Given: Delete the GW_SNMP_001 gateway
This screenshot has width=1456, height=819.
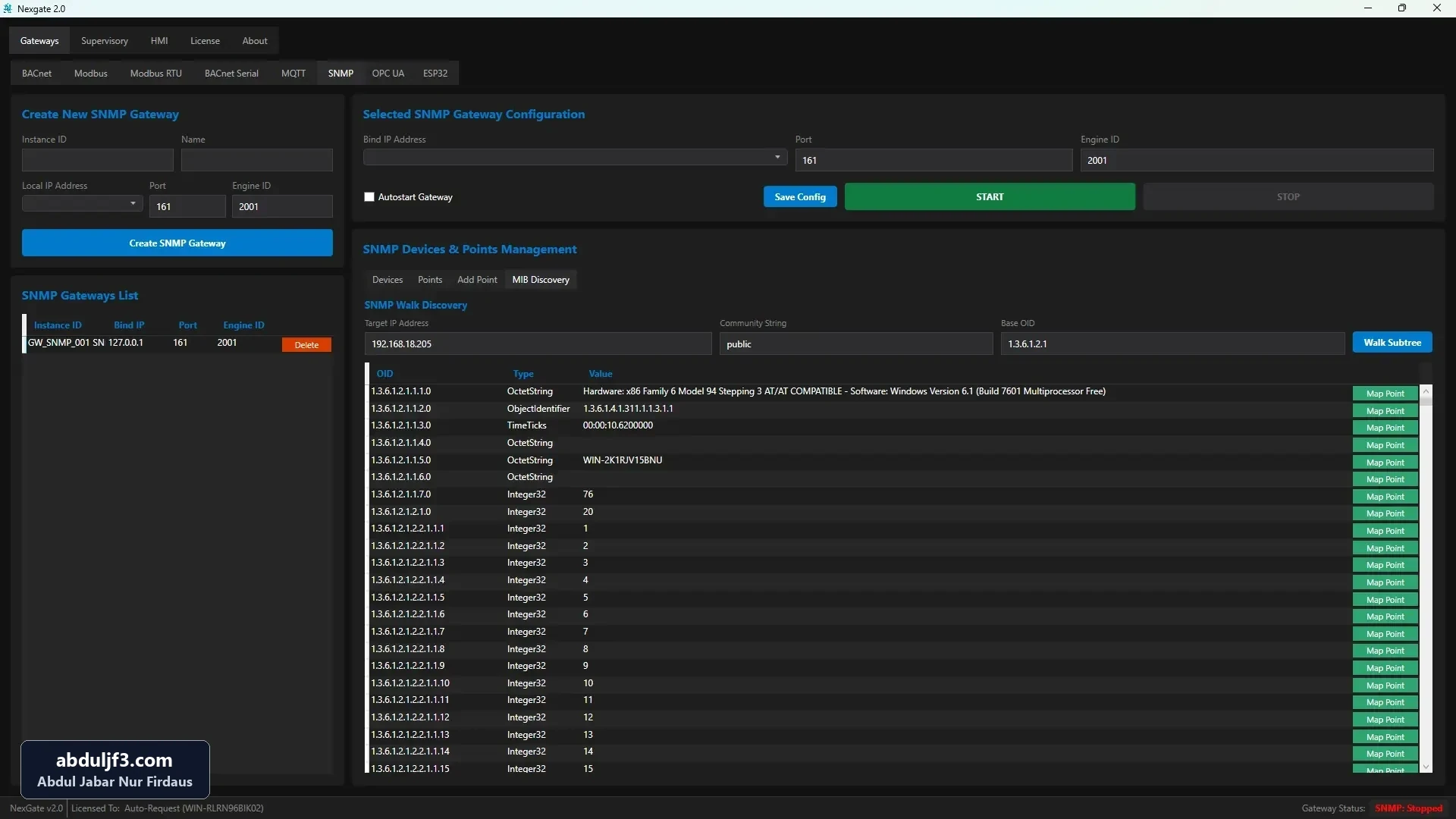Looking at the screenshot, I should click(306, 345).
